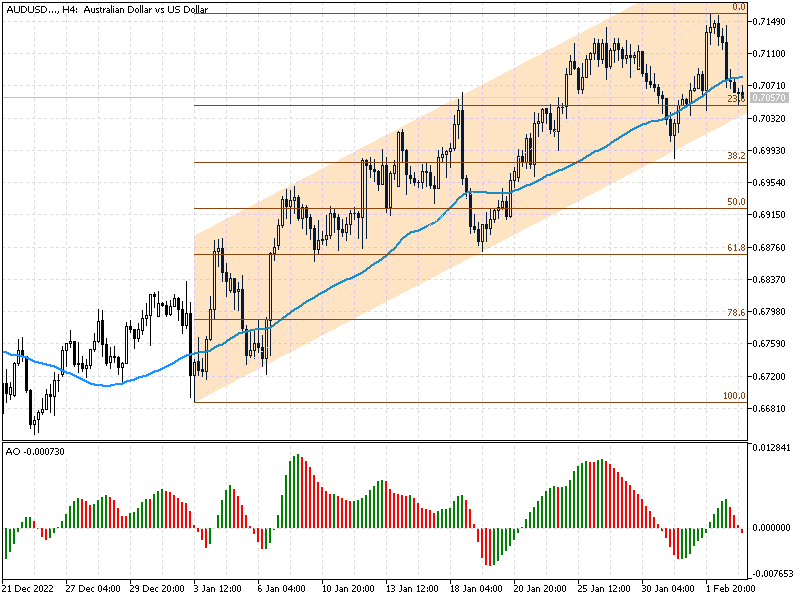
Task: Click the 21 Dec 2022 date label
Action: point(28,589)
